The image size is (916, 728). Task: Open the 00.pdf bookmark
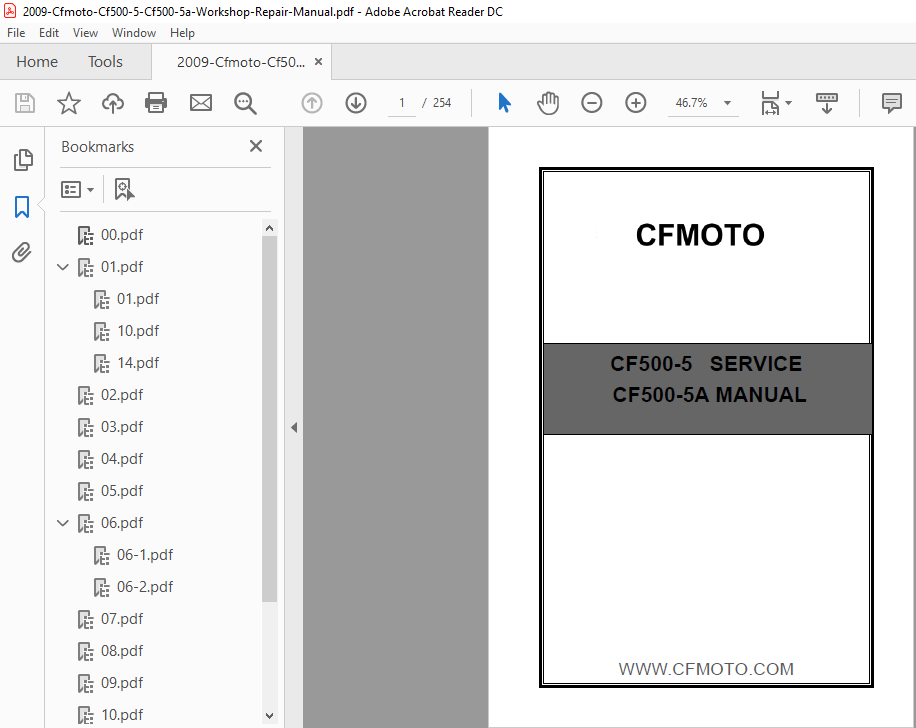pyautogui.click(x=122, y=235)
